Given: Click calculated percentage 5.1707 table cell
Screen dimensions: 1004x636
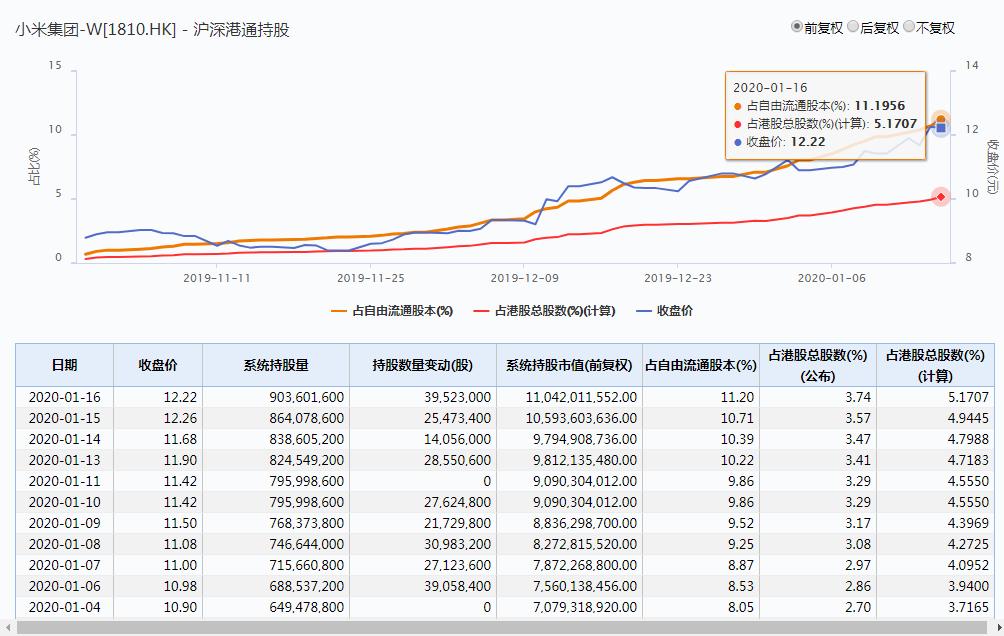Looking at the screenshot, I should coord(935,397).
